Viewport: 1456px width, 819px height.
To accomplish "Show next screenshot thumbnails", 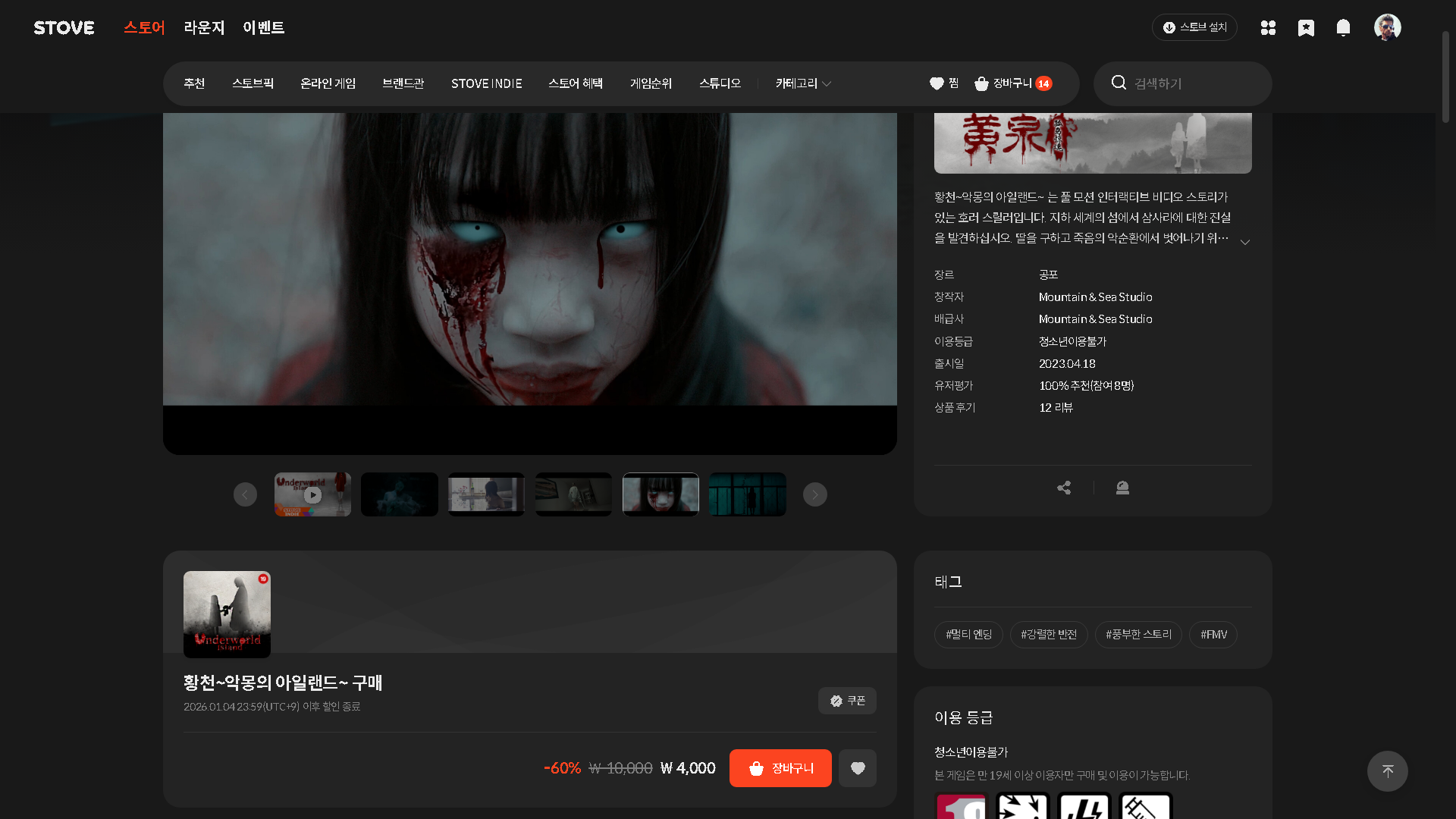I will pyautogui.click(x=815, y=494).
